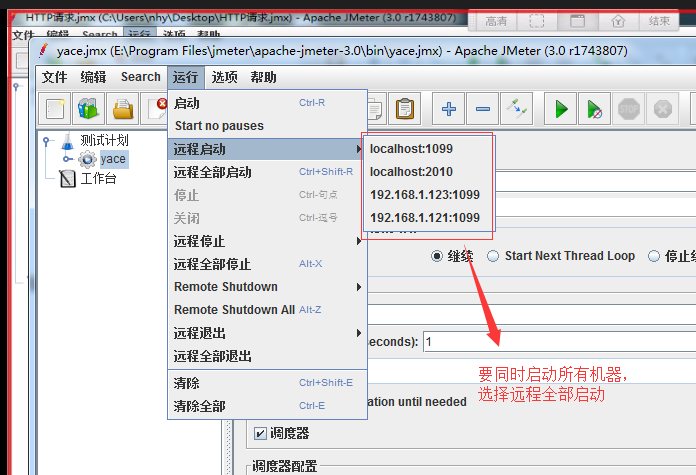Start the test with green play icon
This screenshot has height=475, width=696.
pos(561,109)
